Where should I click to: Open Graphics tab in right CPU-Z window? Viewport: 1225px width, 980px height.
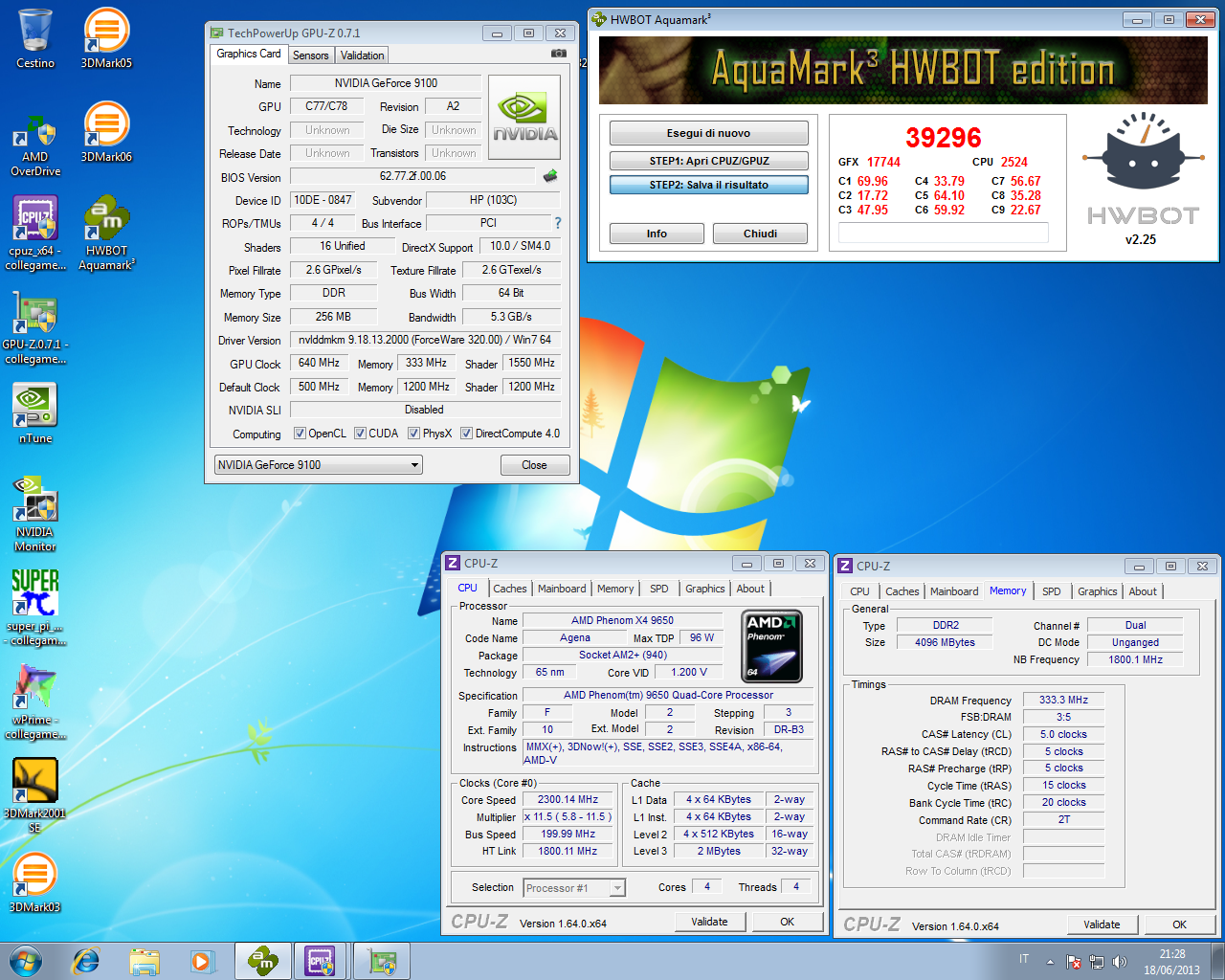click(1097, 591)
